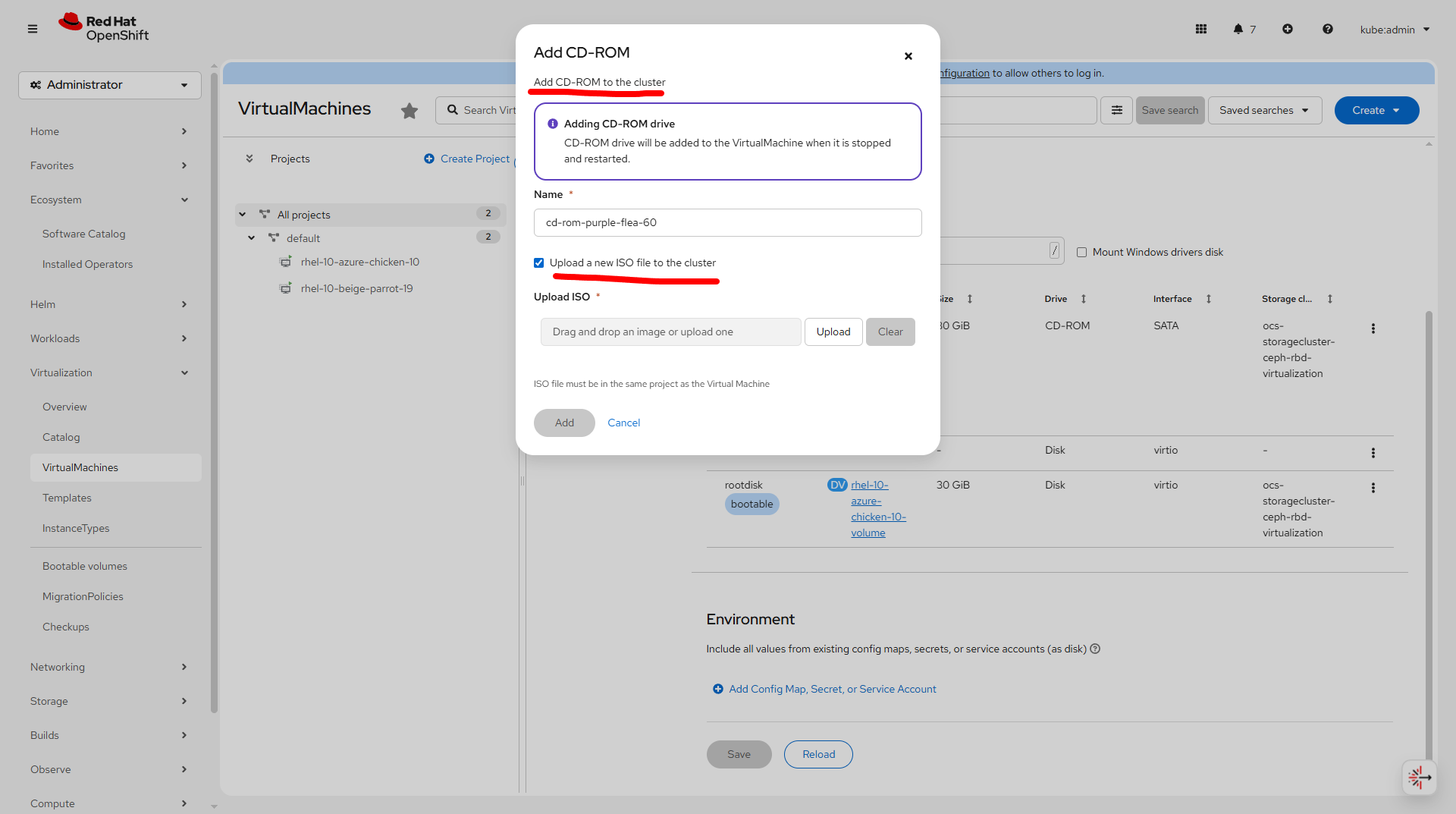Open the Administrator perspective switcher
This screenshot has height=814, width=1456.
(x=110, y=85)
